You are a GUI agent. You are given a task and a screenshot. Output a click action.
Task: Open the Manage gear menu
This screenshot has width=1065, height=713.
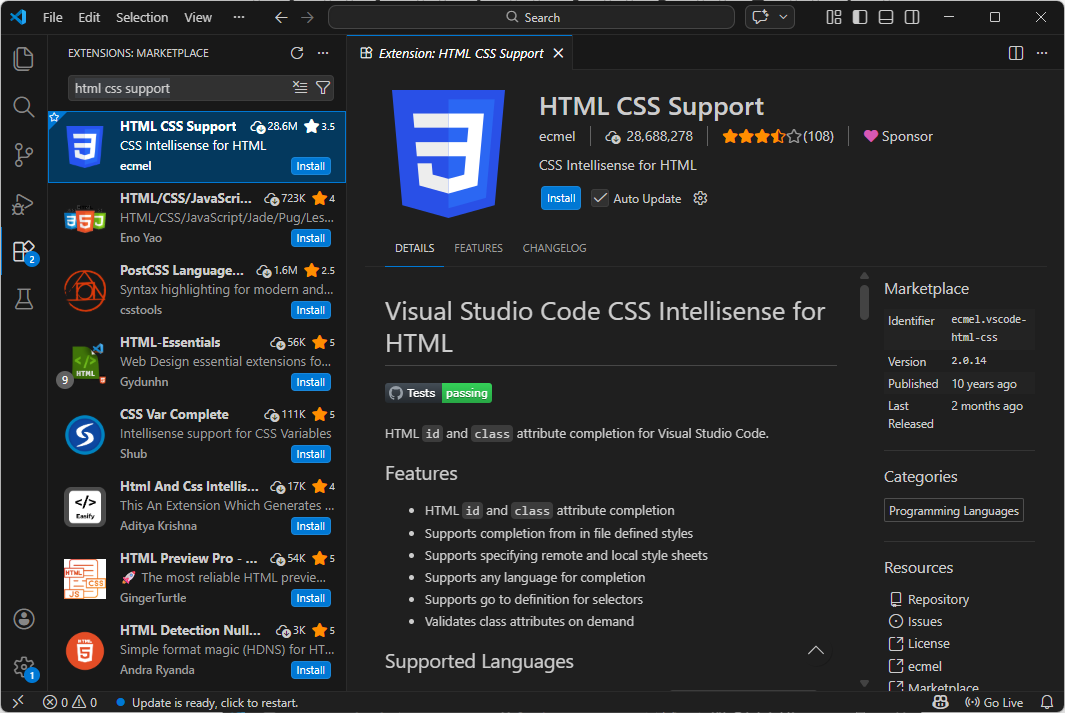[24, 667]
